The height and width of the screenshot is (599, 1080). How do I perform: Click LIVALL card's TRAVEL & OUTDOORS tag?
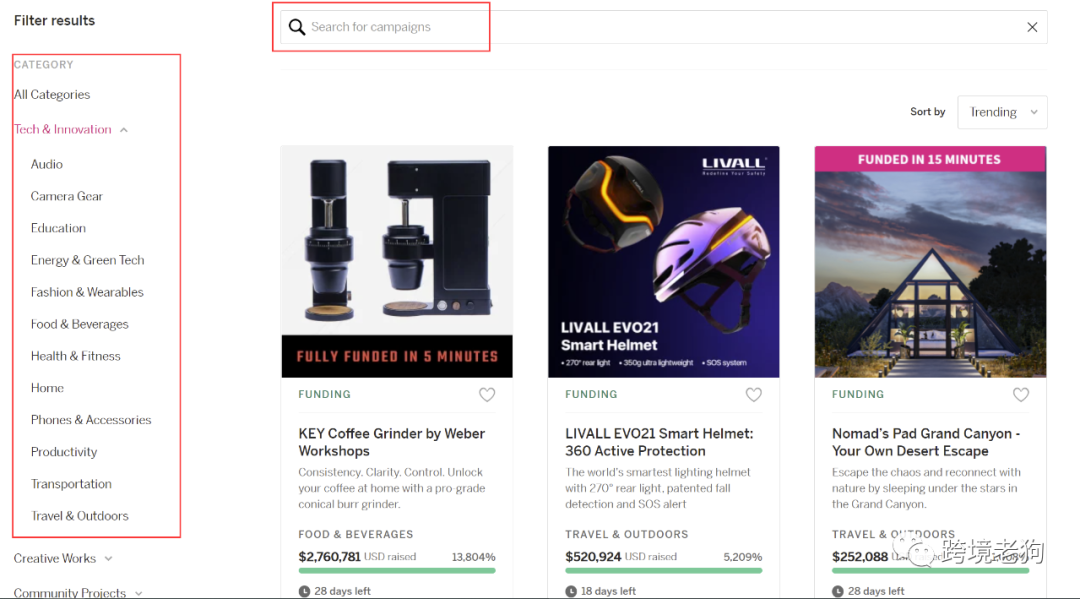627,534
